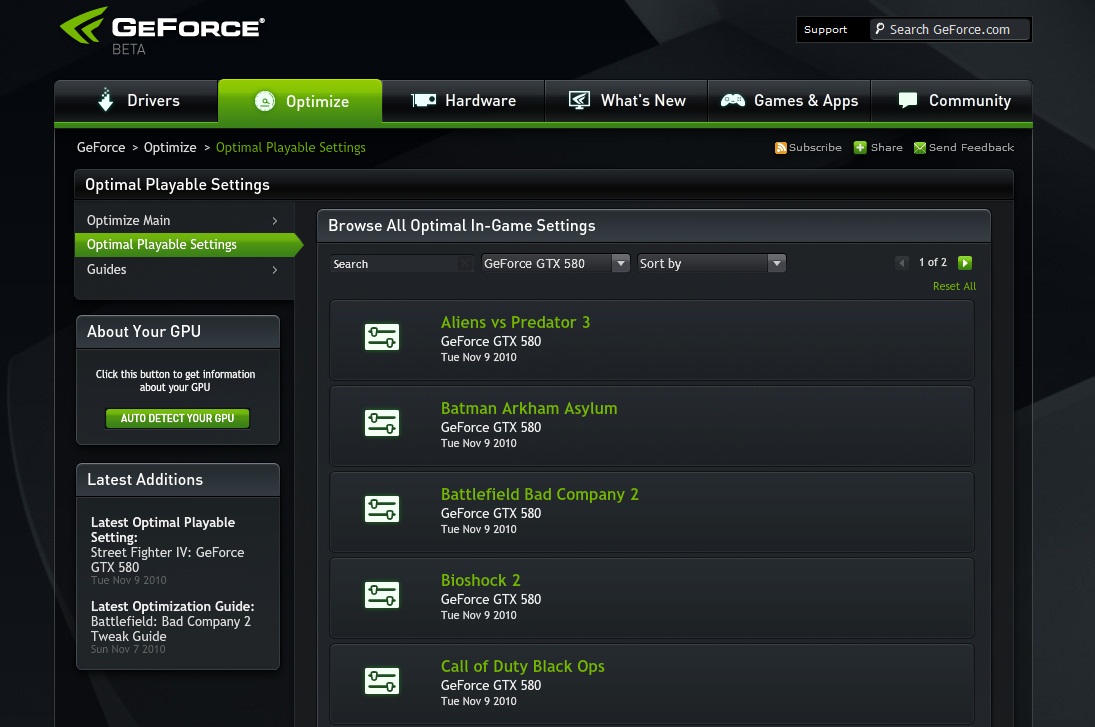The height and width of the screenshot is (727, 1095).
Task: Click the 'Latest Additions' panel header
Action: tap(178, 480)
